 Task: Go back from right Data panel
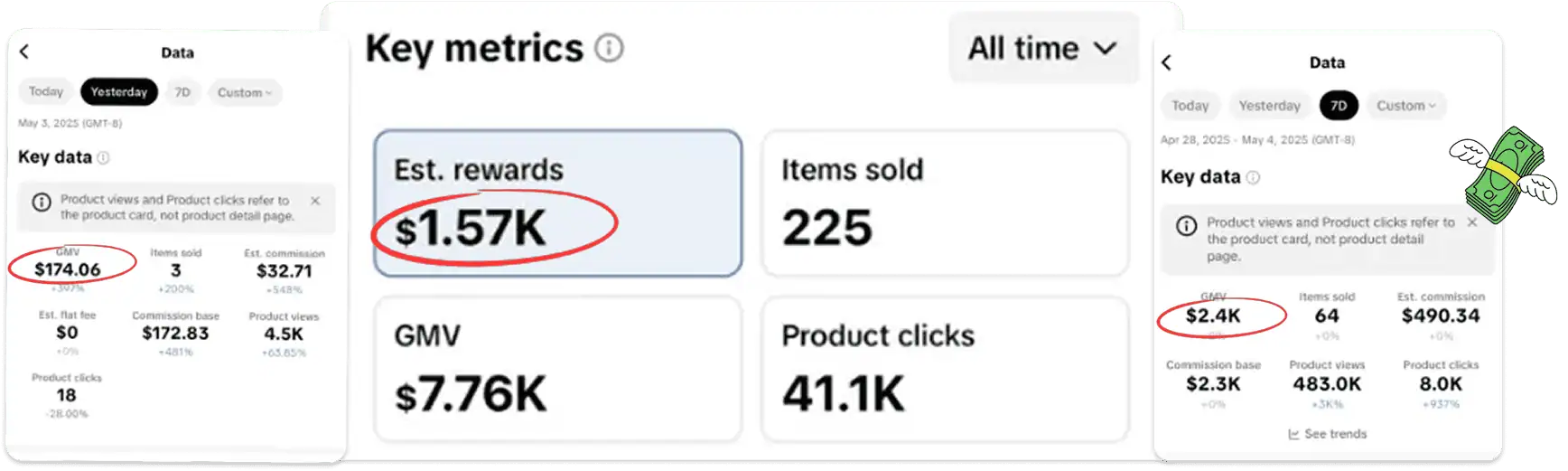point(1166,62)
